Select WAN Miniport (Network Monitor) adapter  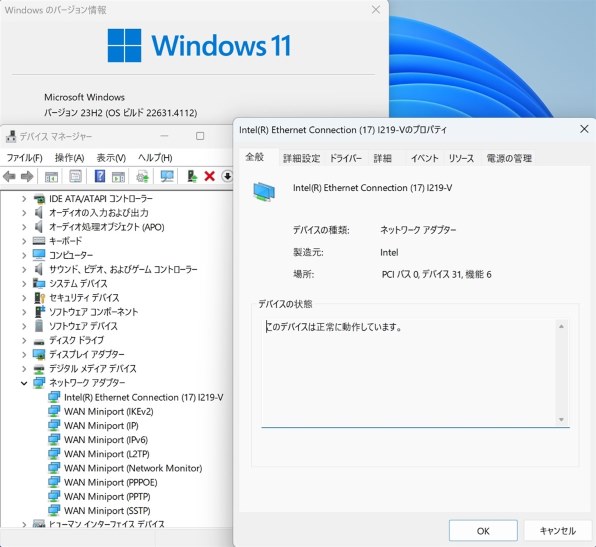pos(133,468)
